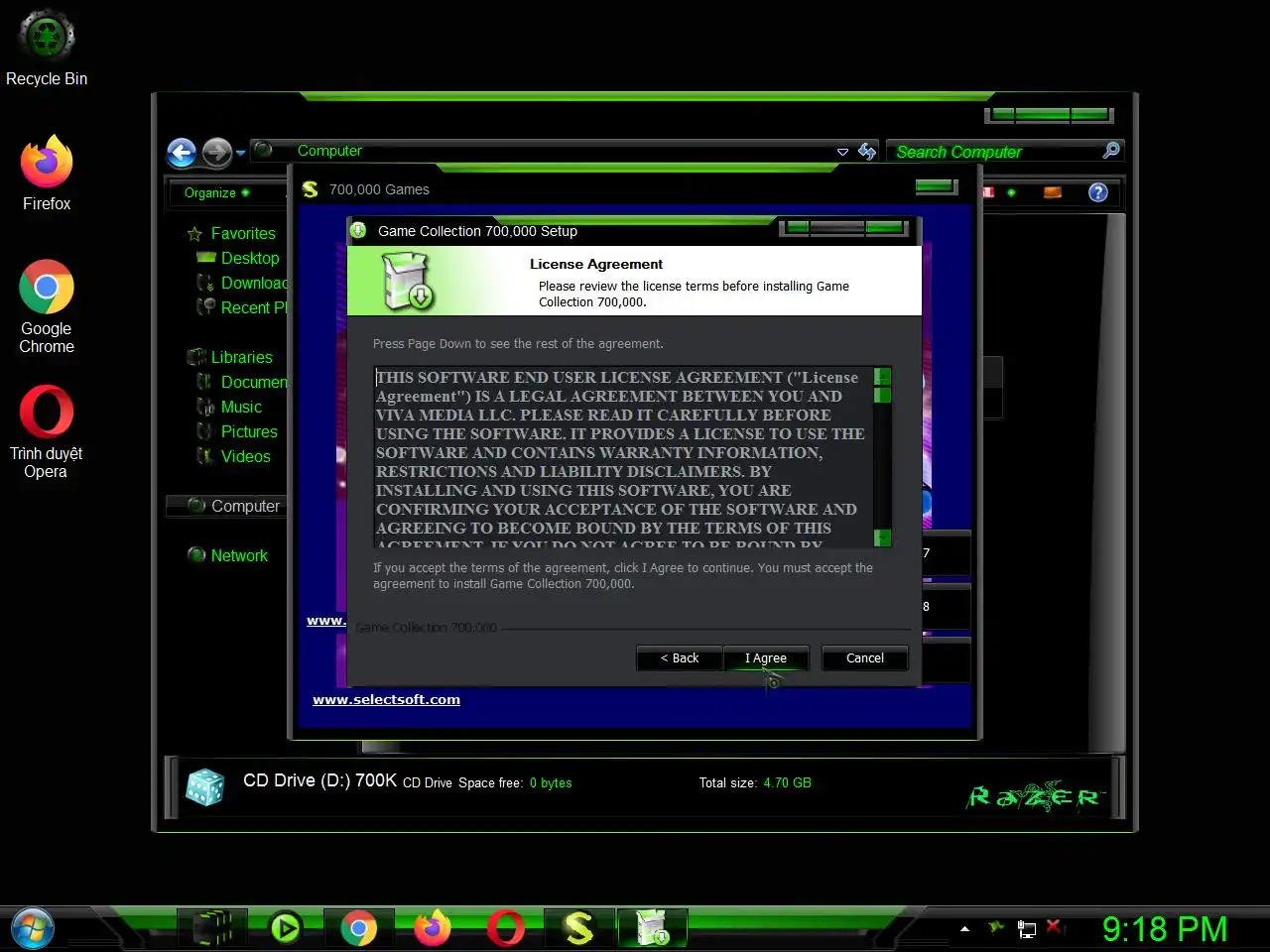
Task: Switch to the Selectsoft S taskbar item
Action: coord(579,929)
